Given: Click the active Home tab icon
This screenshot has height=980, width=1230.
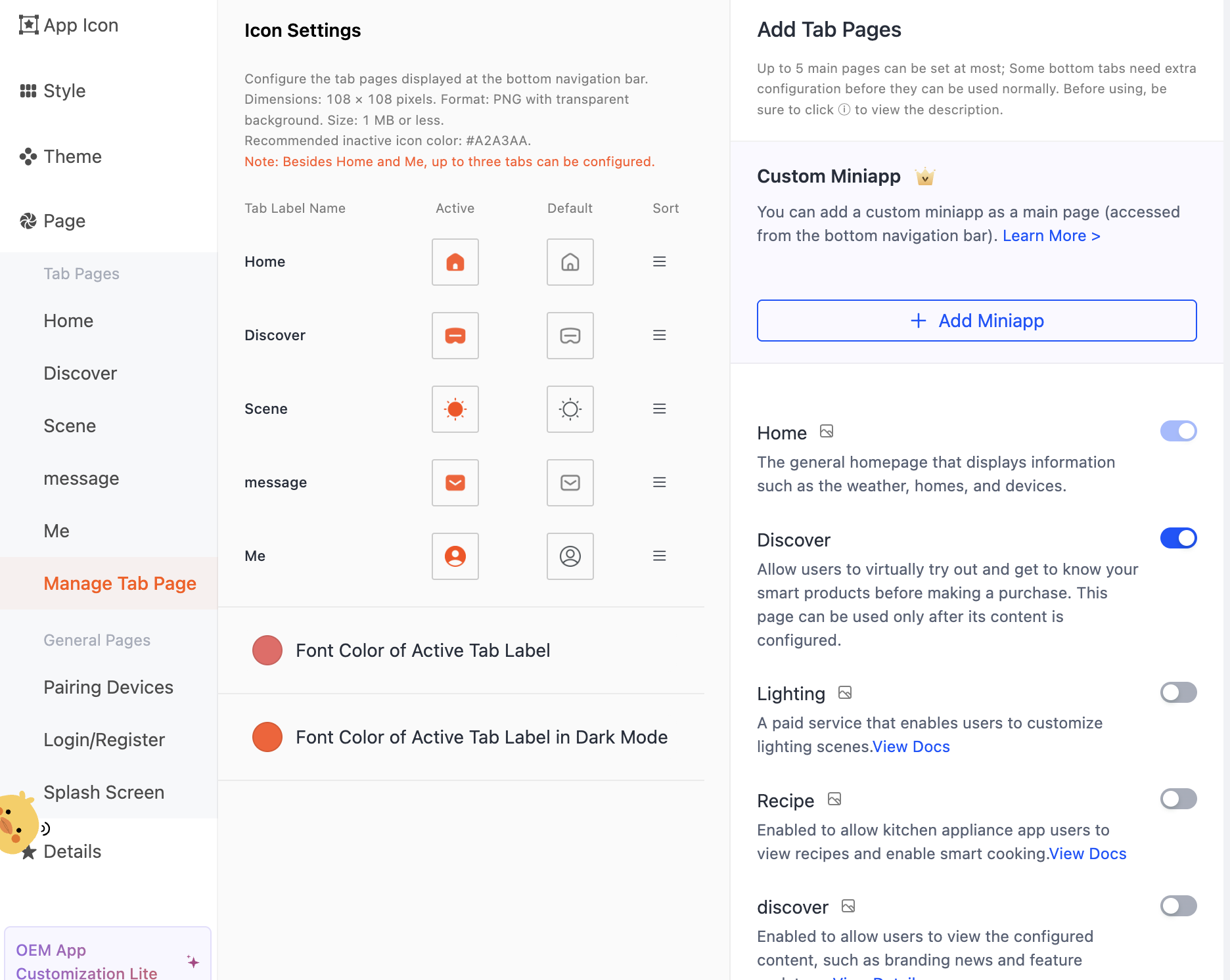Looking at the screenshot, I should (455, 262).
